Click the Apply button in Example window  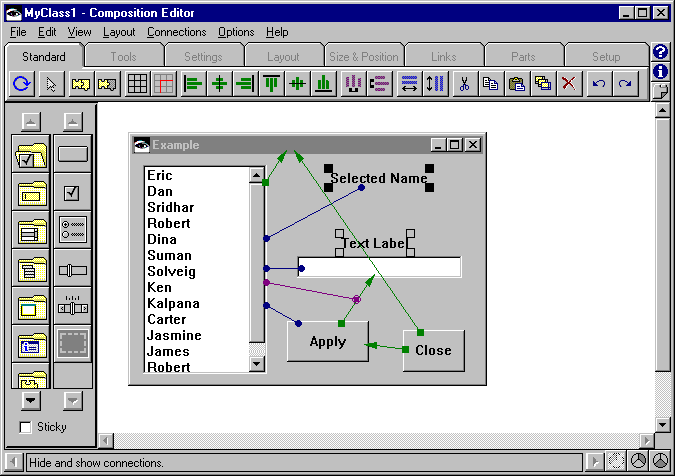click(x=328, y=341)
